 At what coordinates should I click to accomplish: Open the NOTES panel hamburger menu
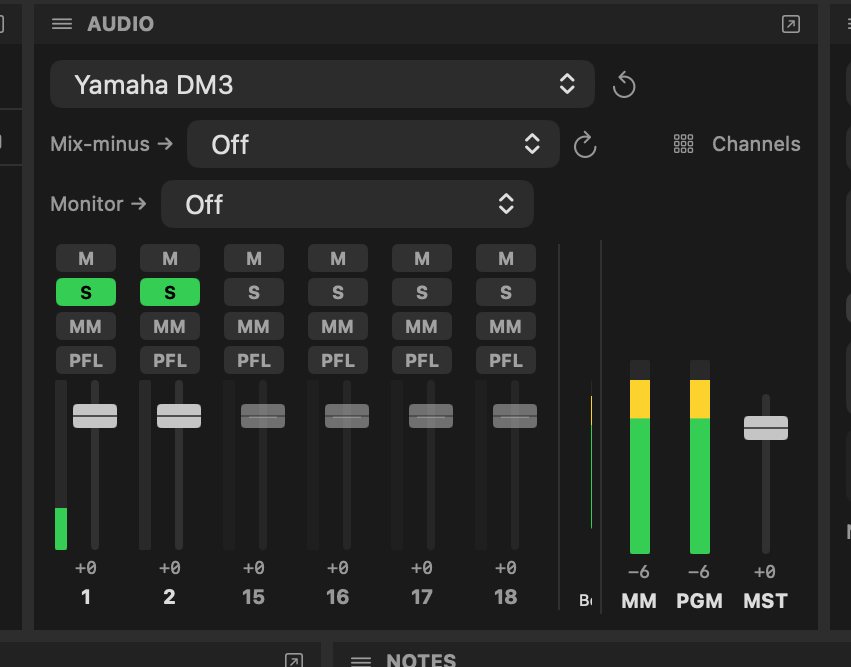coord(361,660)
